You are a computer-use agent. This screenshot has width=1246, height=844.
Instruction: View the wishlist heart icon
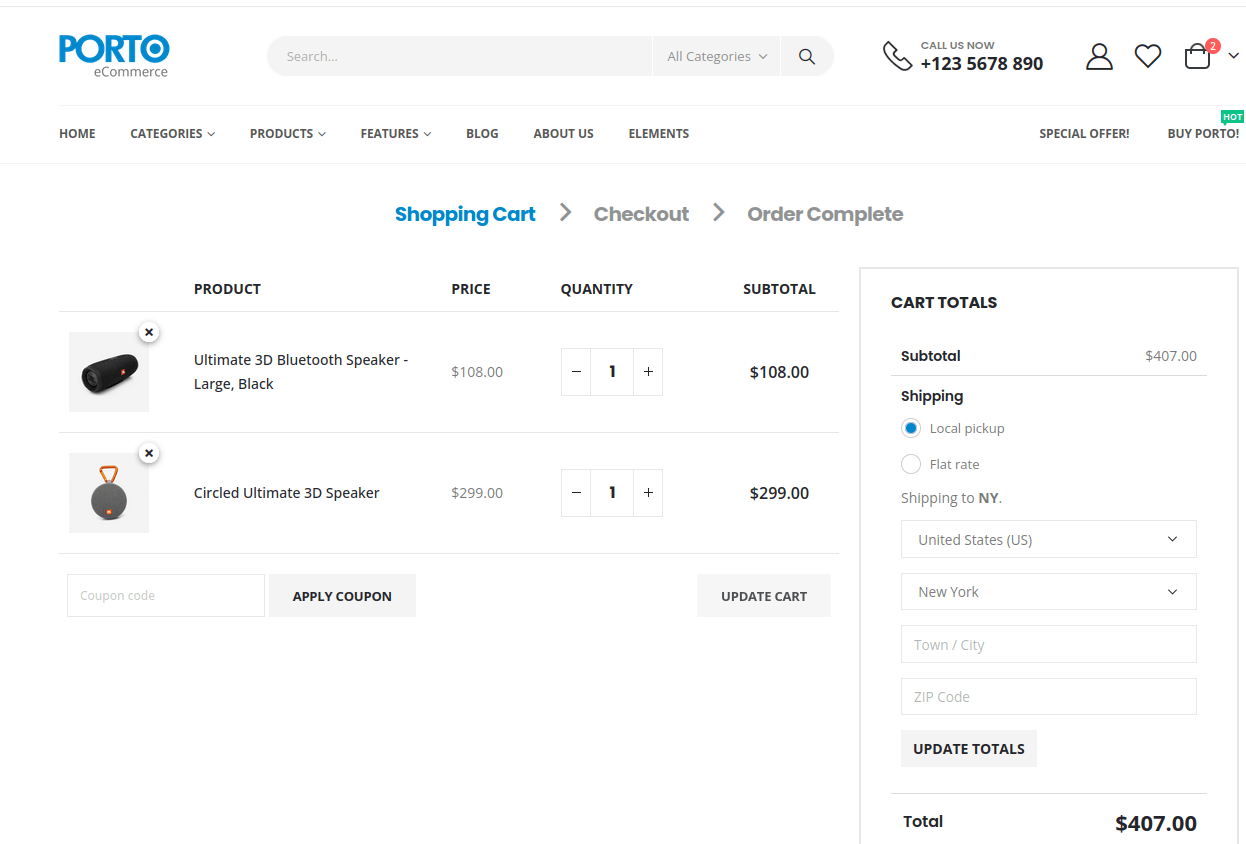pyautogui.click(x=1147, y=56)
